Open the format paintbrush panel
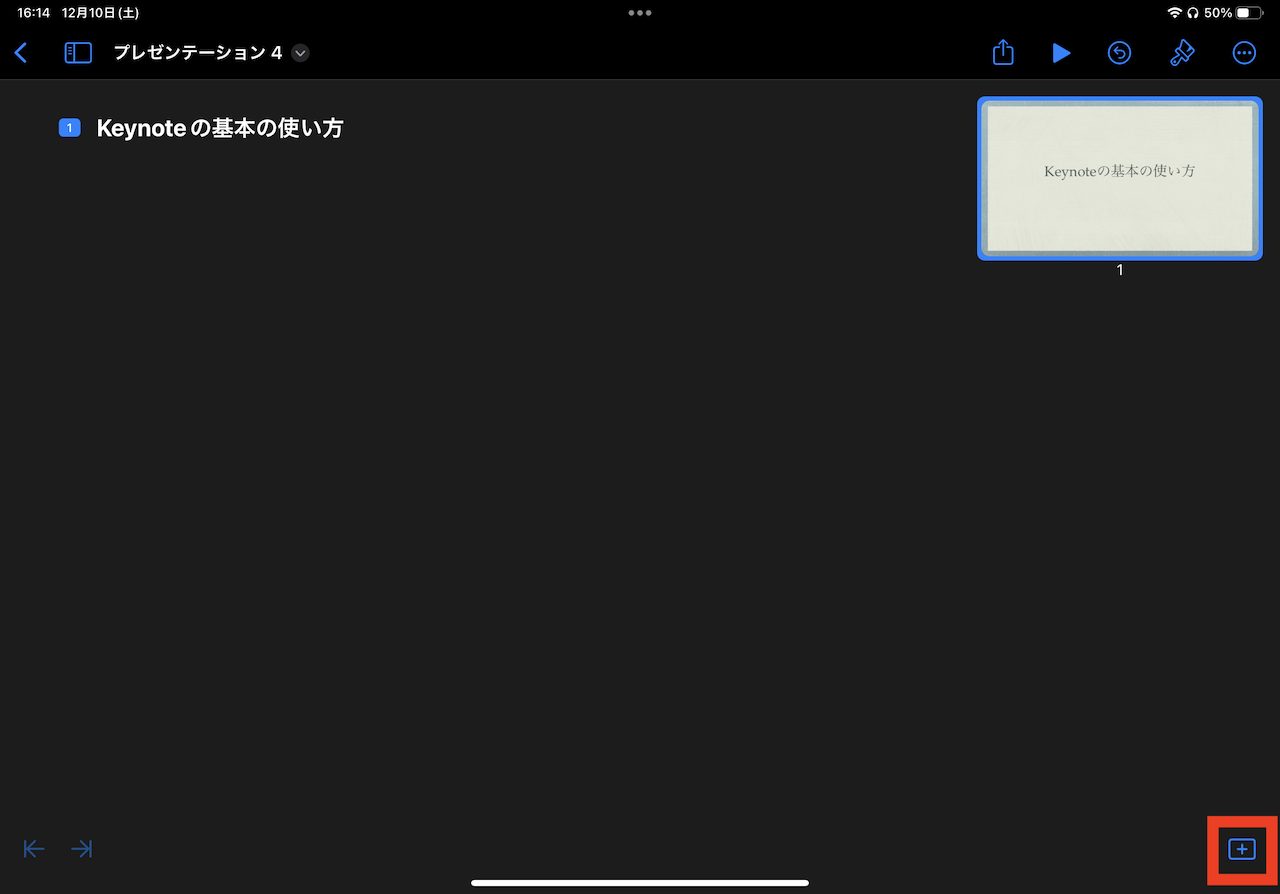This screenshot has height=894, width=1280. pos(1182,53)
